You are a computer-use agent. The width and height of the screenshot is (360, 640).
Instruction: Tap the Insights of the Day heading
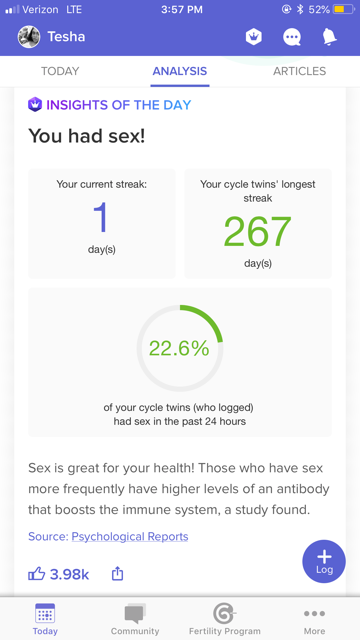109,105
